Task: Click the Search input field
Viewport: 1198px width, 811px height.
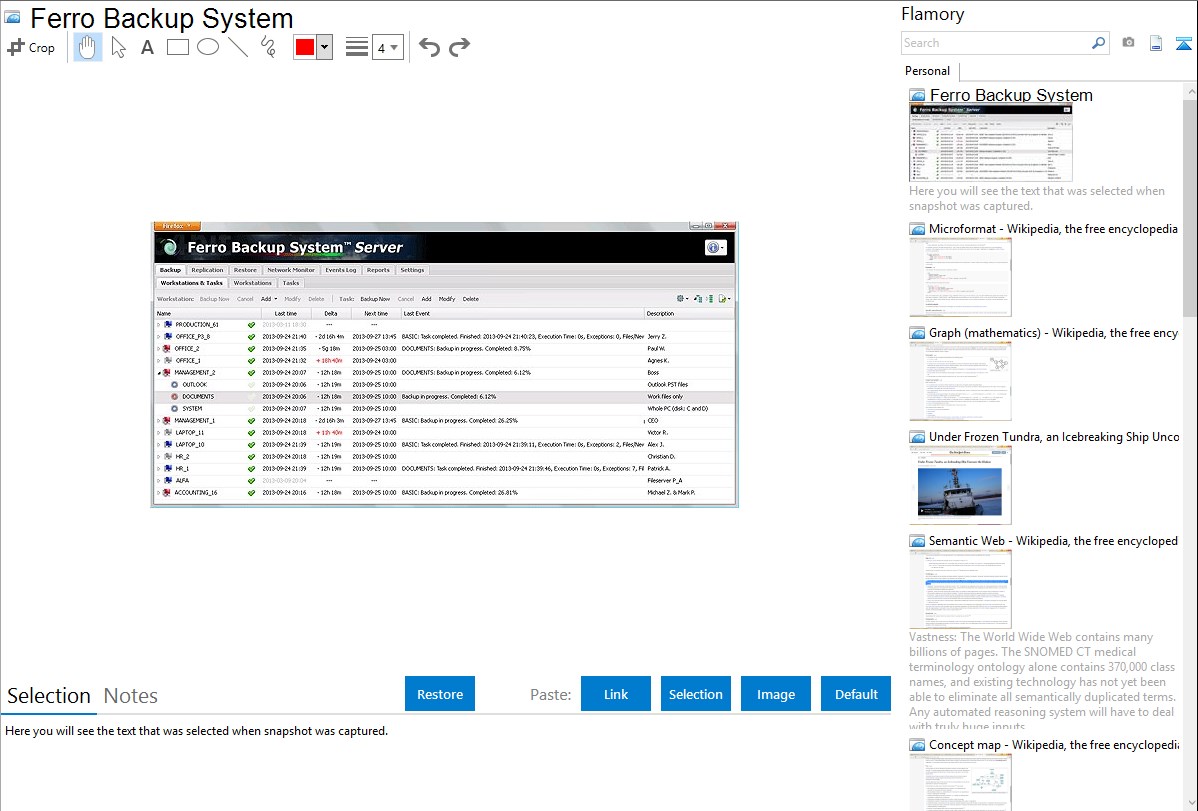Action: pyautogui.click(x=996, y=43)
